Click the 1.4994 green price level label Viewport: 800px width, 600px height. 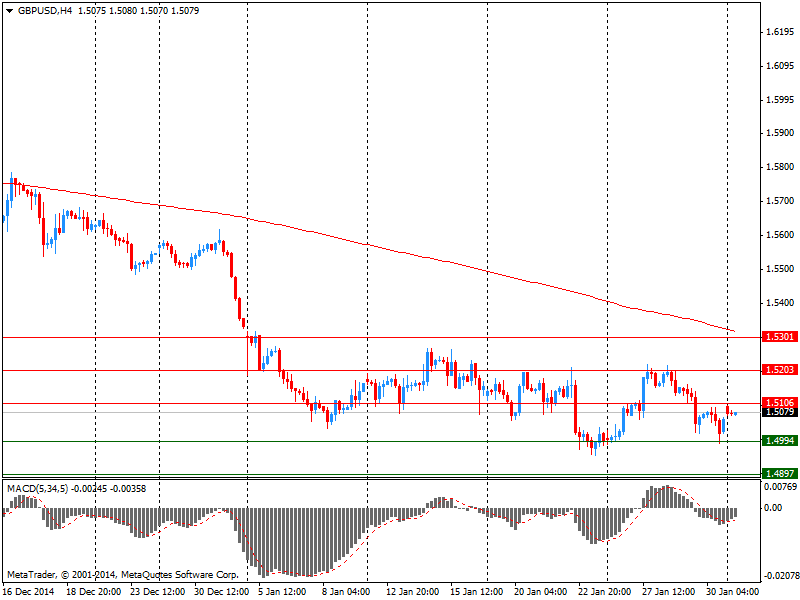tap(780, 441)
